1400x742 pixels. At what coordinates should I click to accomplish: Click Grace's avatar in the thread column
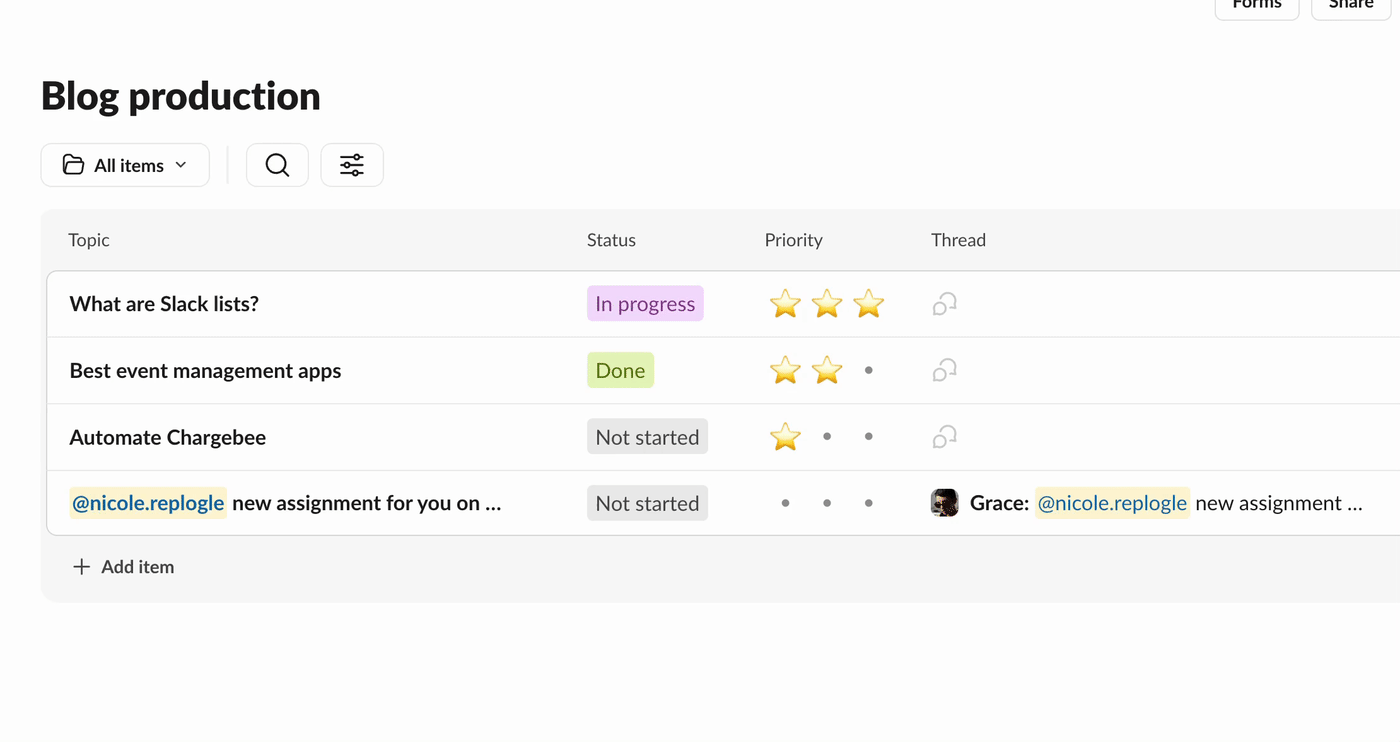(x=945, y=503)
